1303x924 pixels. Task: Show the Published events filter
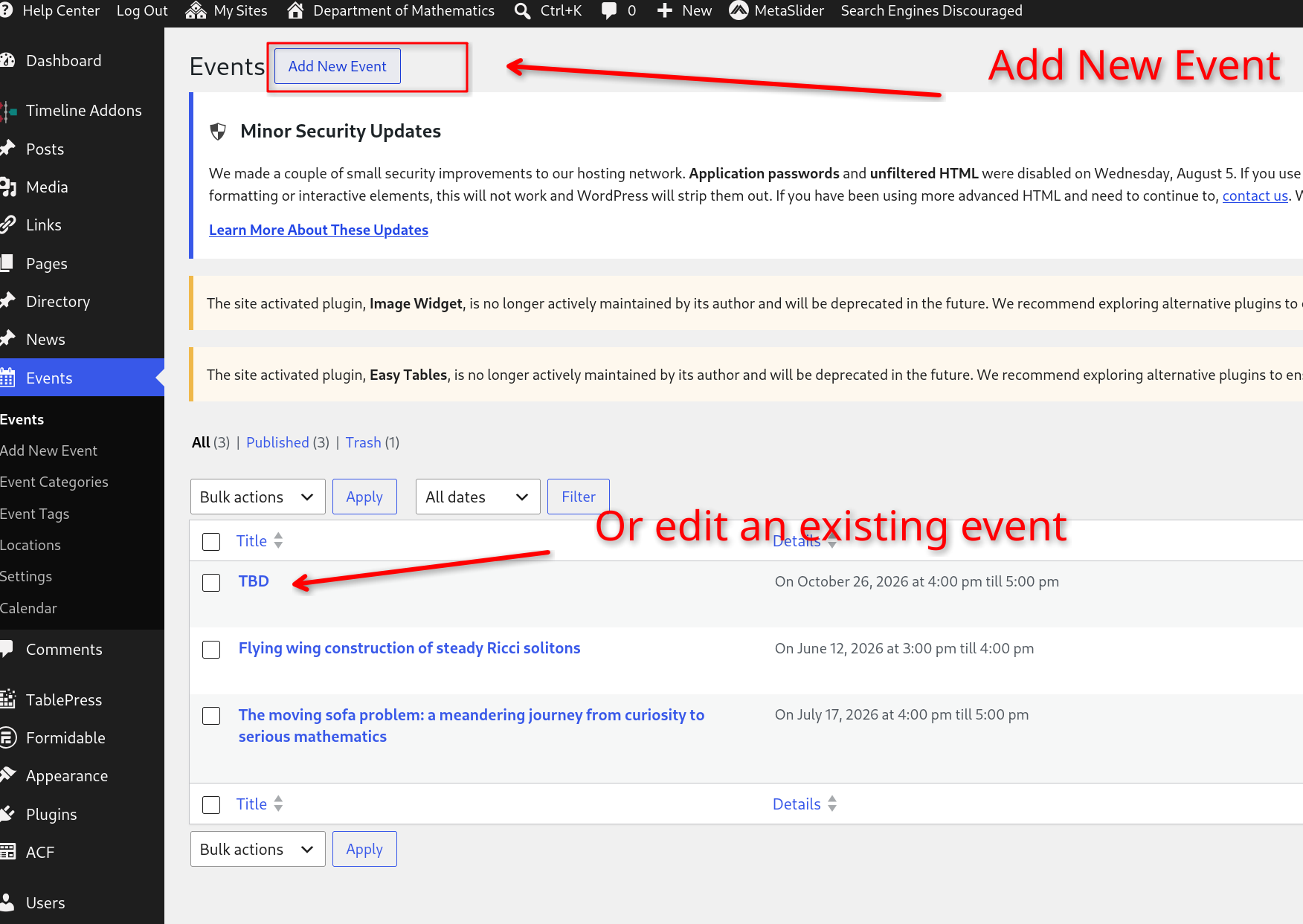[277, 442]
